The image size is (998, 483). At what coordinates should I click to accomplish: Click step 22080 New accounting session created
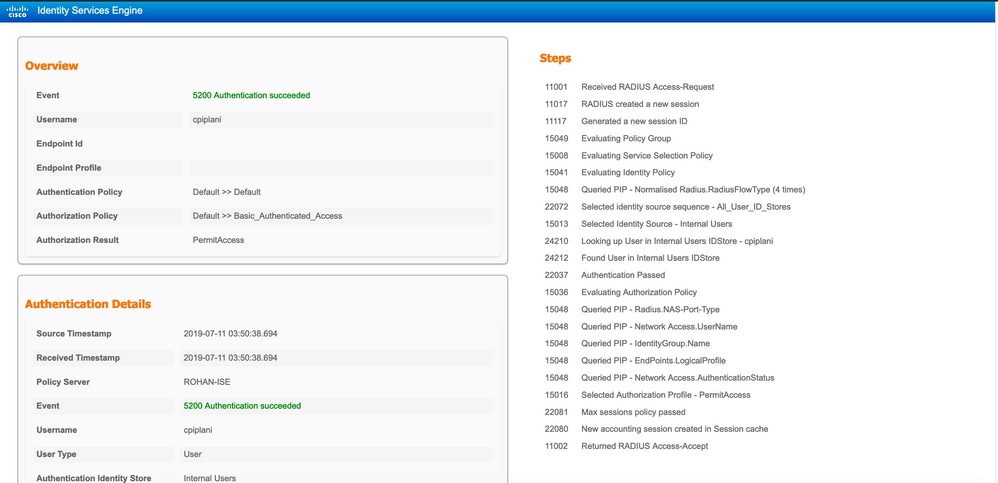656,430
